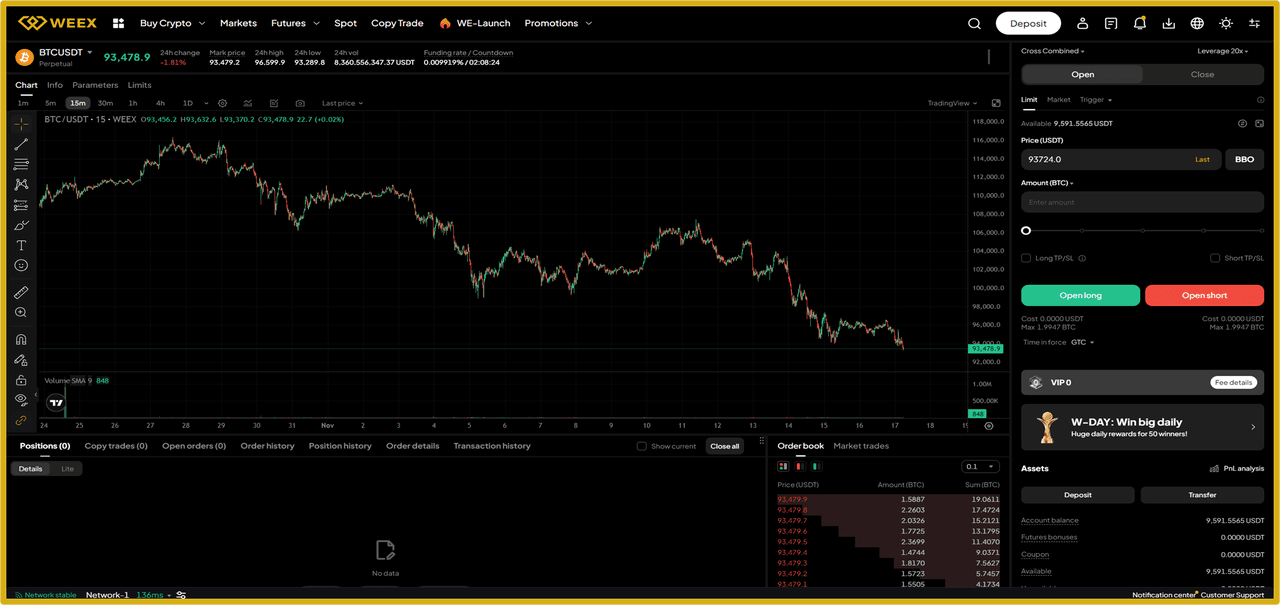
Task: Take a chart snapshot with the camera icon
Action: pos(299,103)
